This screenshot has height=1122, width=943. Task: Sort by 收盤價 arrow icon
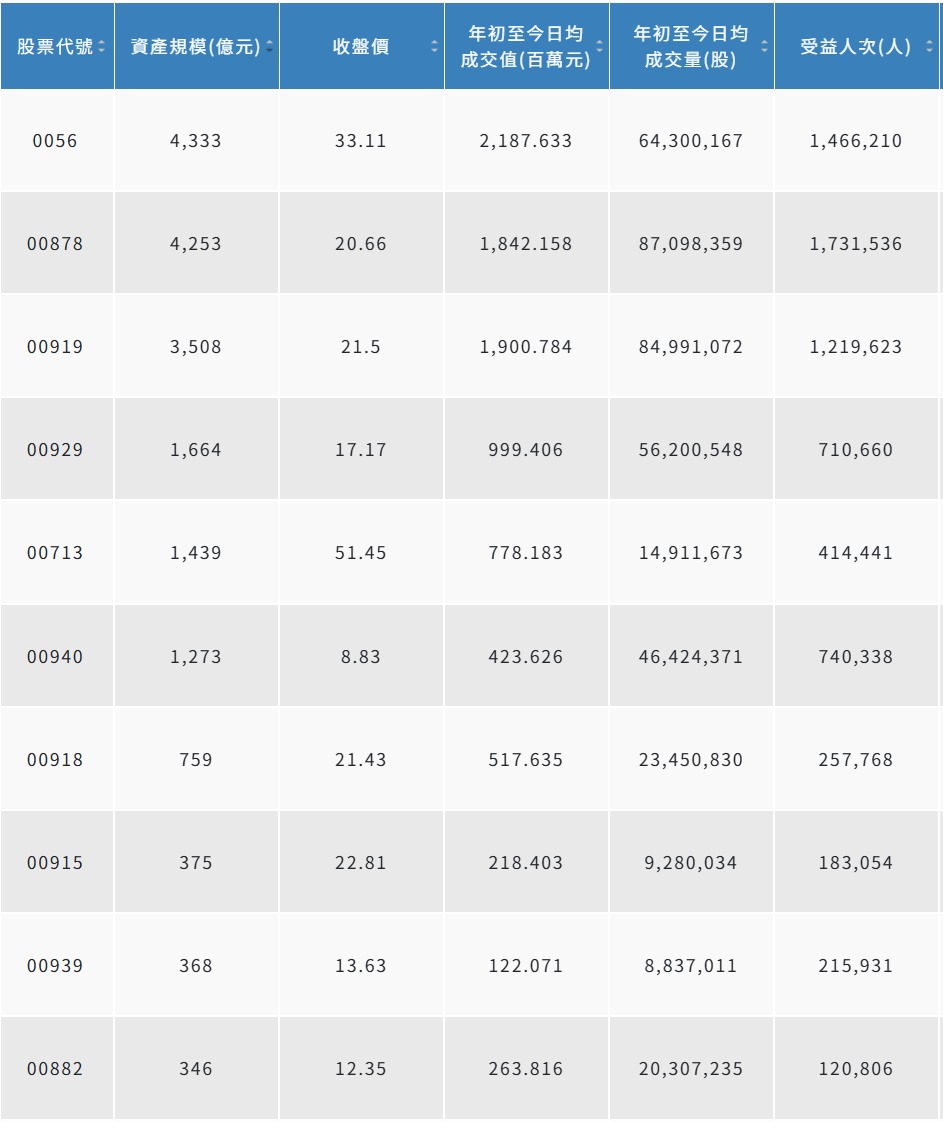pos(434,47)
